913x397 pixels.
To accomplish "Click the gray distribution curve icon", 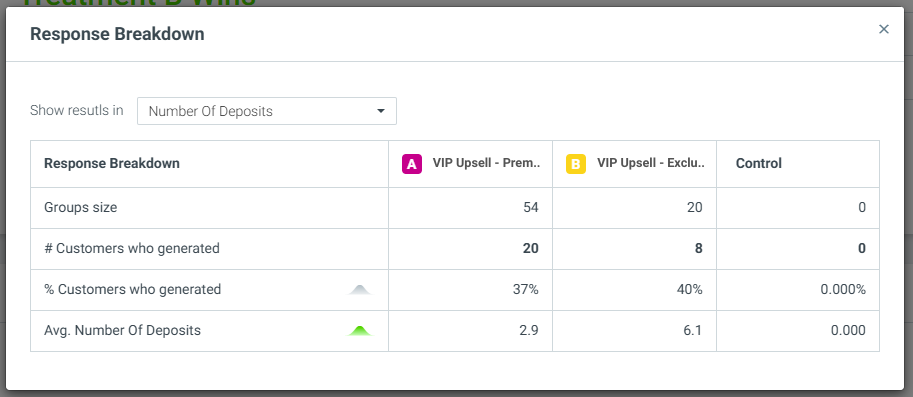I will point(359,289).
